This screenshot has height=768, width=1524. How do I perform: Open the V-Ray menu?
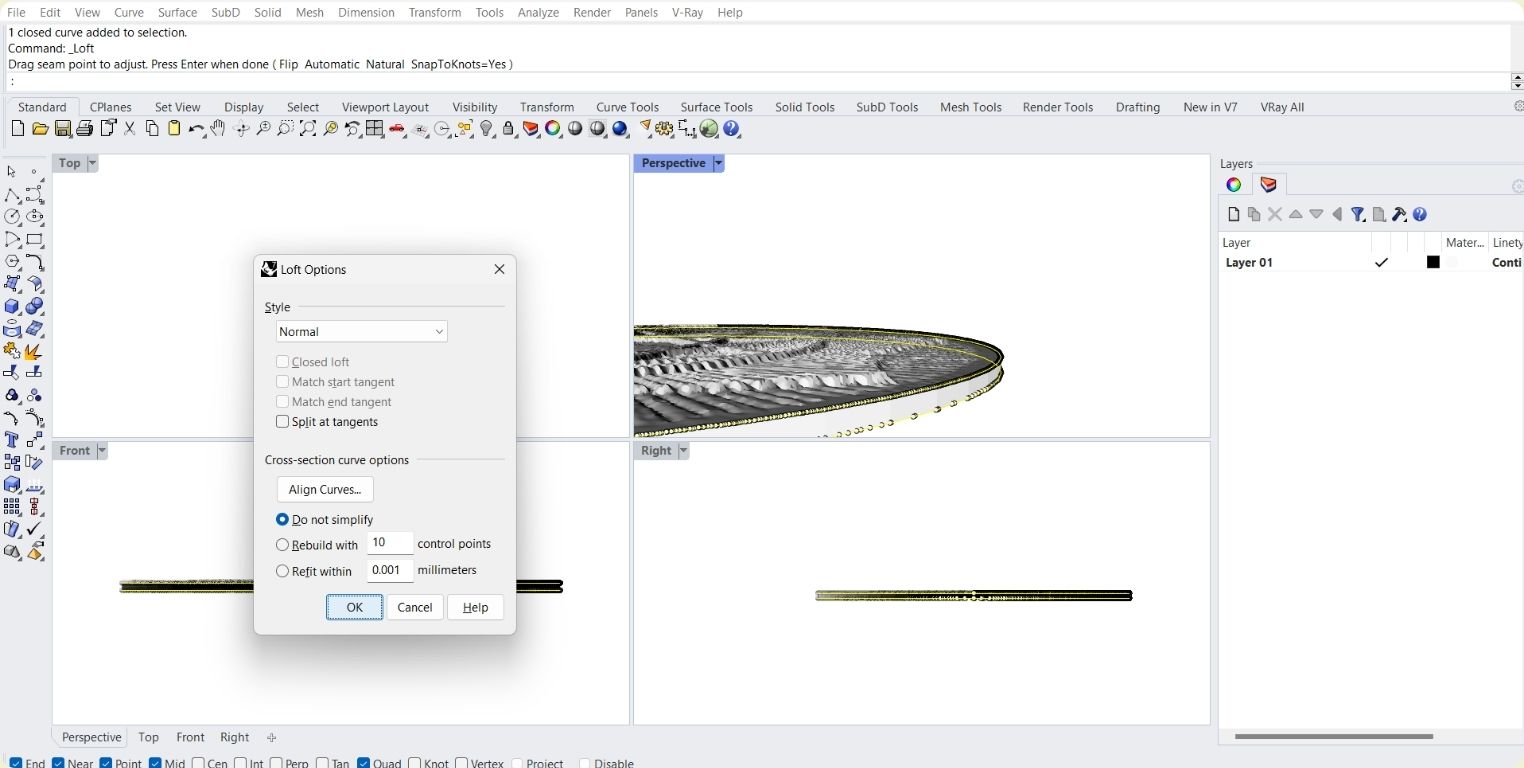click(687, 12)
